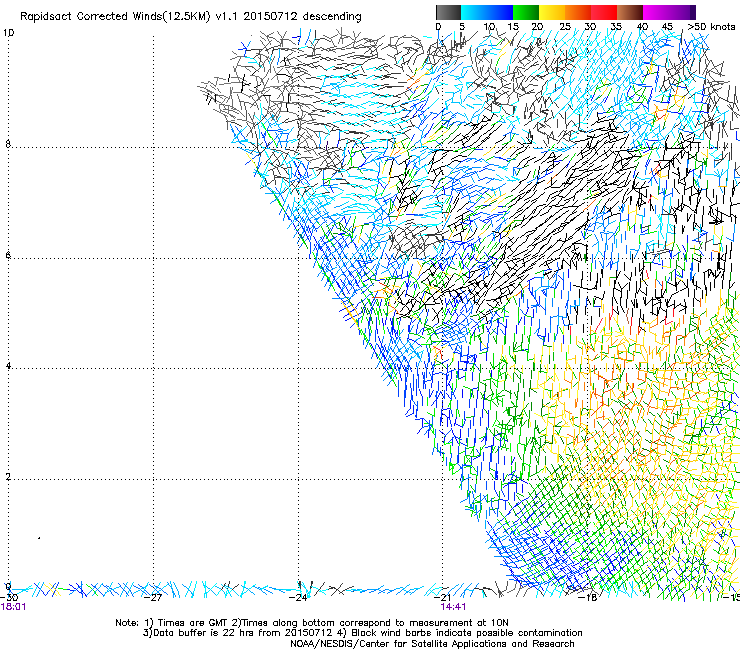Click the '20150712 descending' text in title
This screenshot has width=740, height=650.
pos(303,16)
